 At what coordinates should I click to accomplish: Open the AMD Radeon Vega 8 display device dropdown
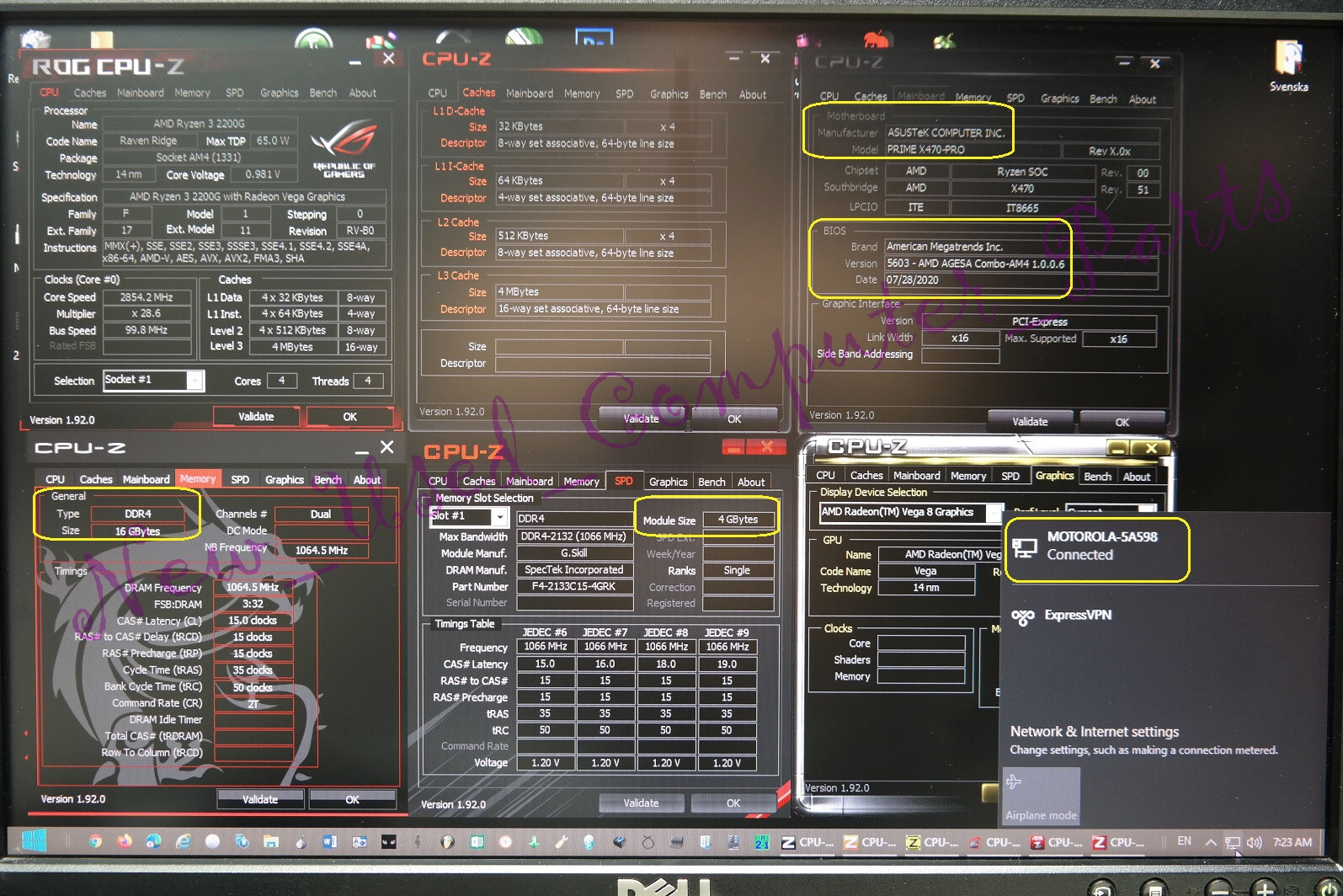(994, 512)
